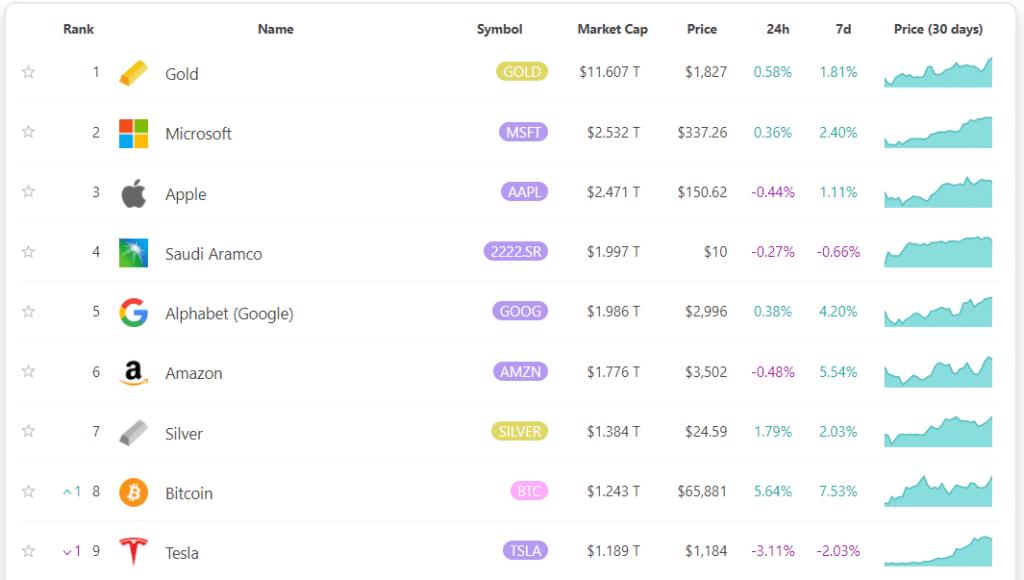The image size is (1024, 580).
Task: Click the TSLA ticker badge
Action: tap(525, 551)
